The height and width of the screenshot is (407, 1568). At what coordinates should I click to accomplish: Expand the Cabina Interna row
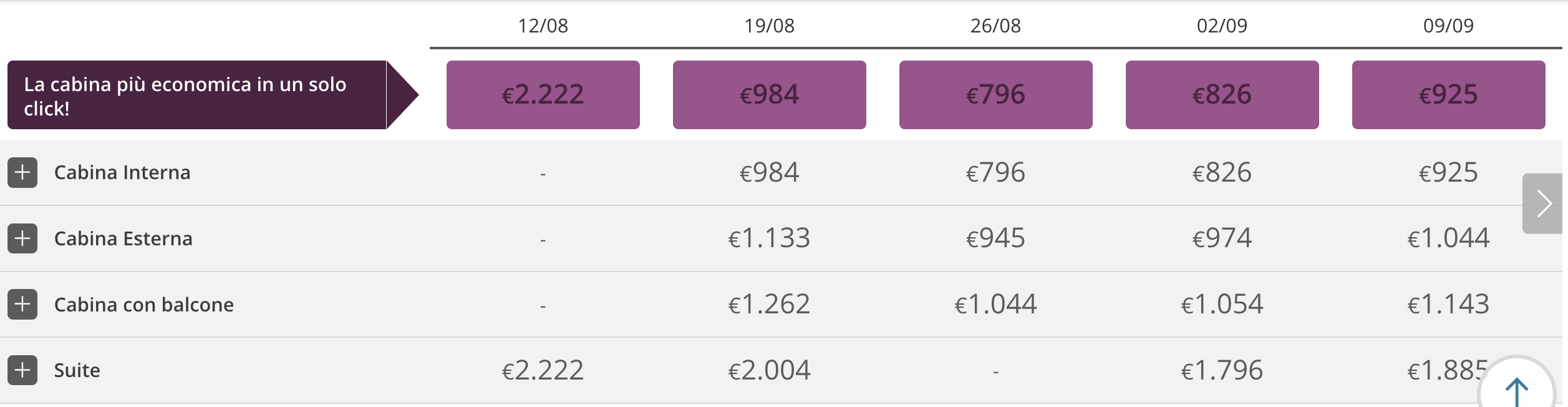(22, 173)
